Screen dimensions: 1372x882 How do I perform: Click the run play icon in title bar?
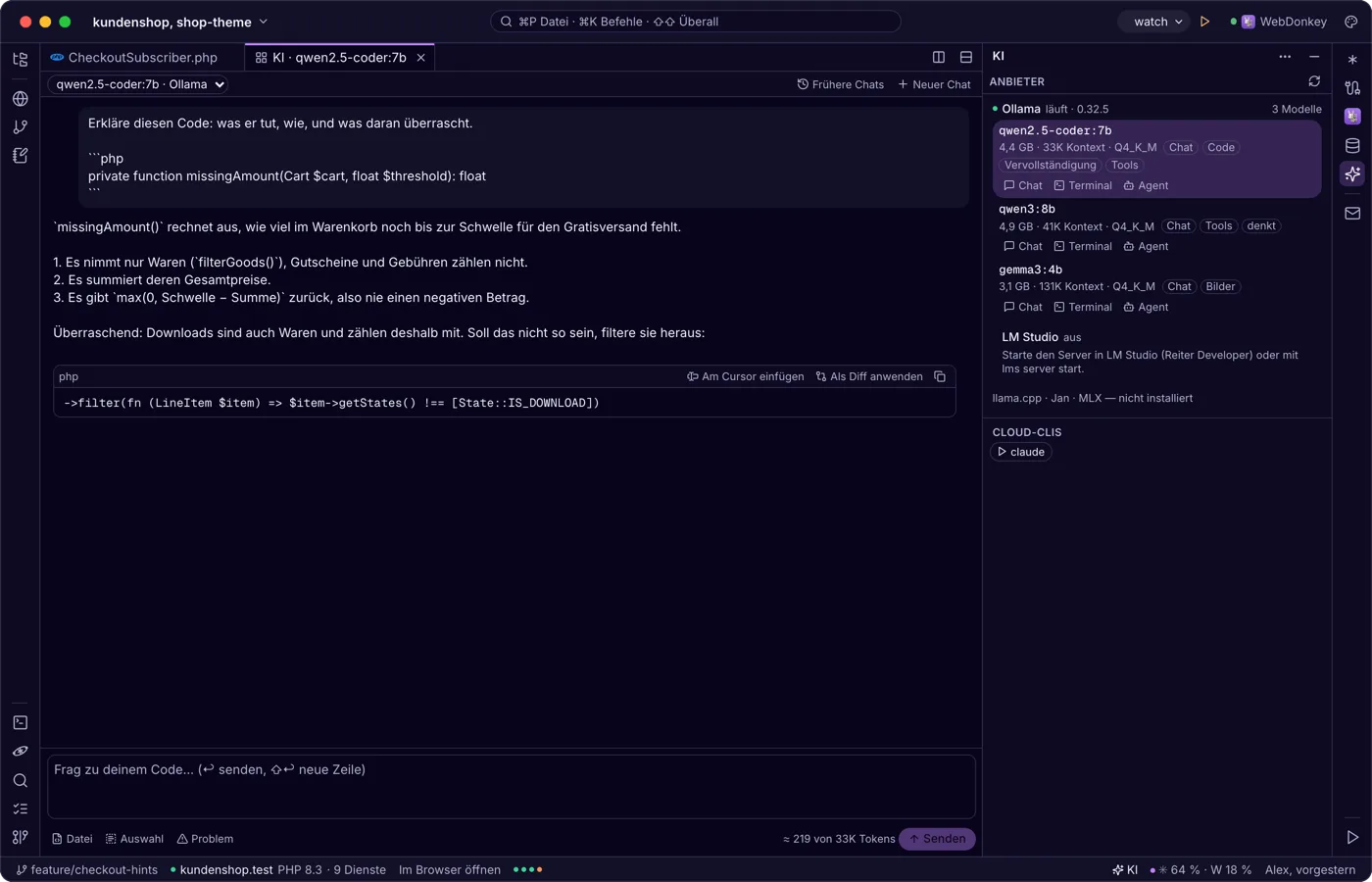tap(1204, 22)
